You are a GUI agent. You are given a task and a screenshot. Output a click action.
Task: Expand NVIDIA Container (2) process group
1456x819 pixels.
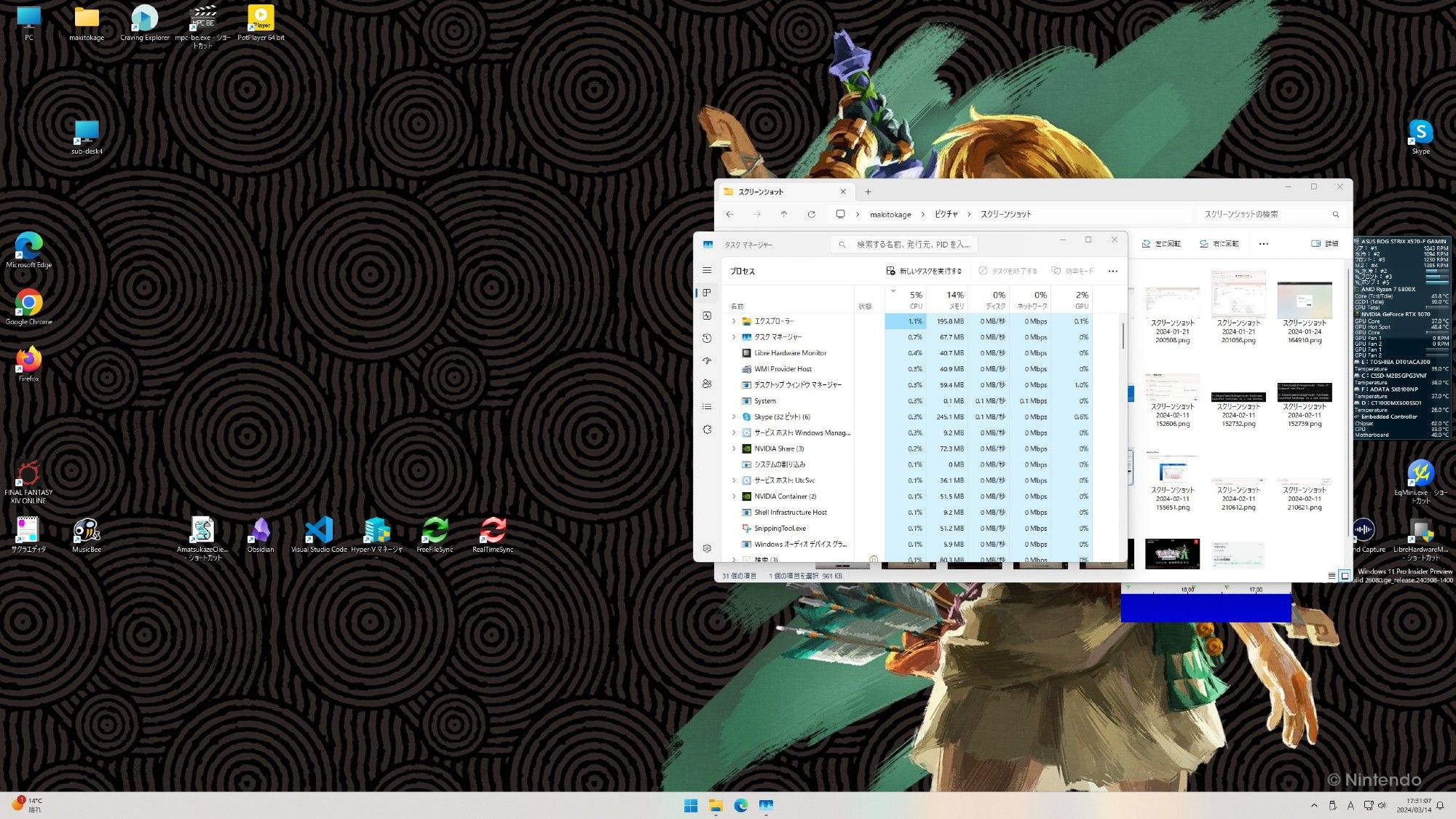click(734, 496)
